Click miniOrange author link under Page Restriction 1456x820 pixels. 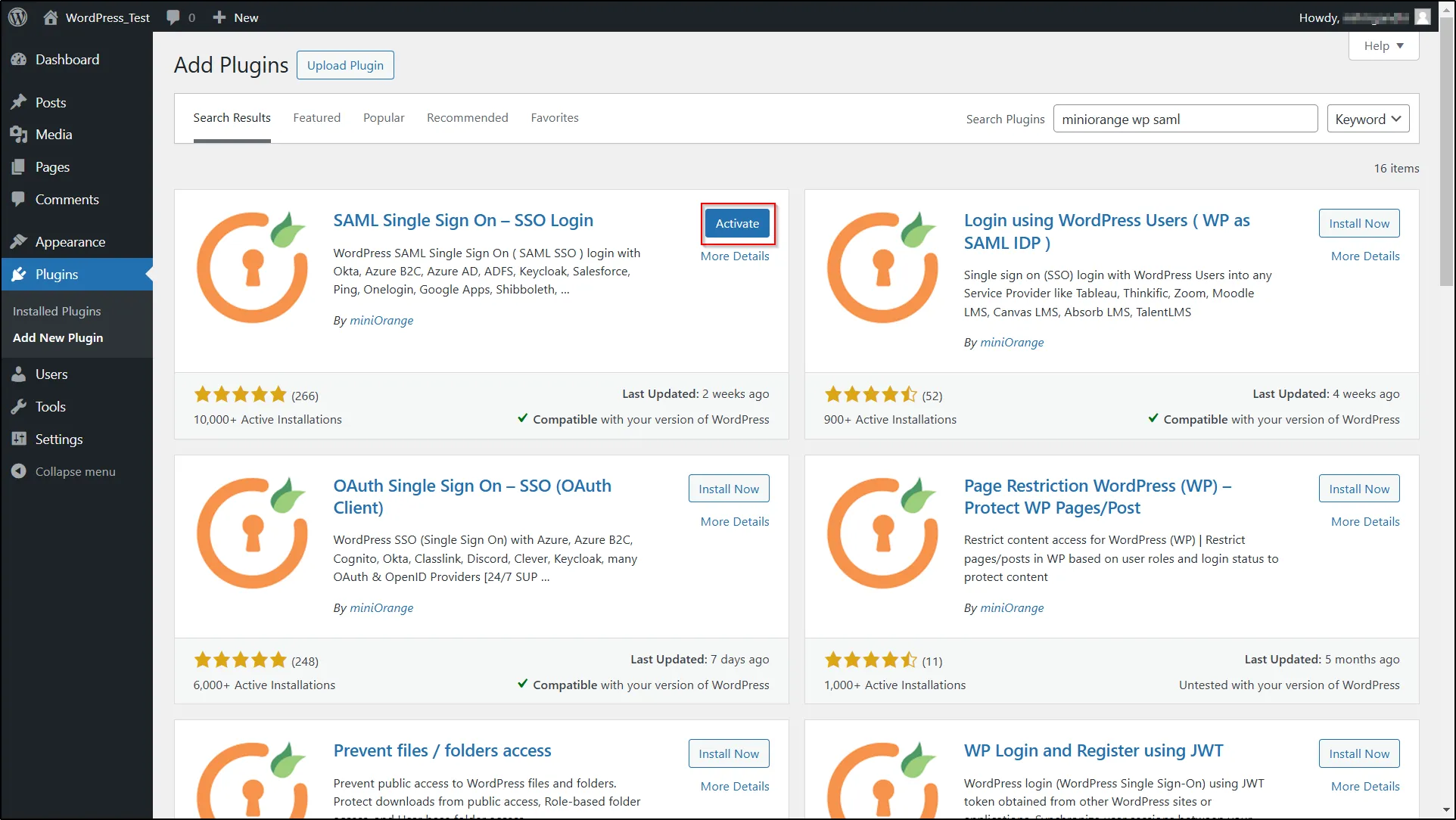[x=1012, y=608]
